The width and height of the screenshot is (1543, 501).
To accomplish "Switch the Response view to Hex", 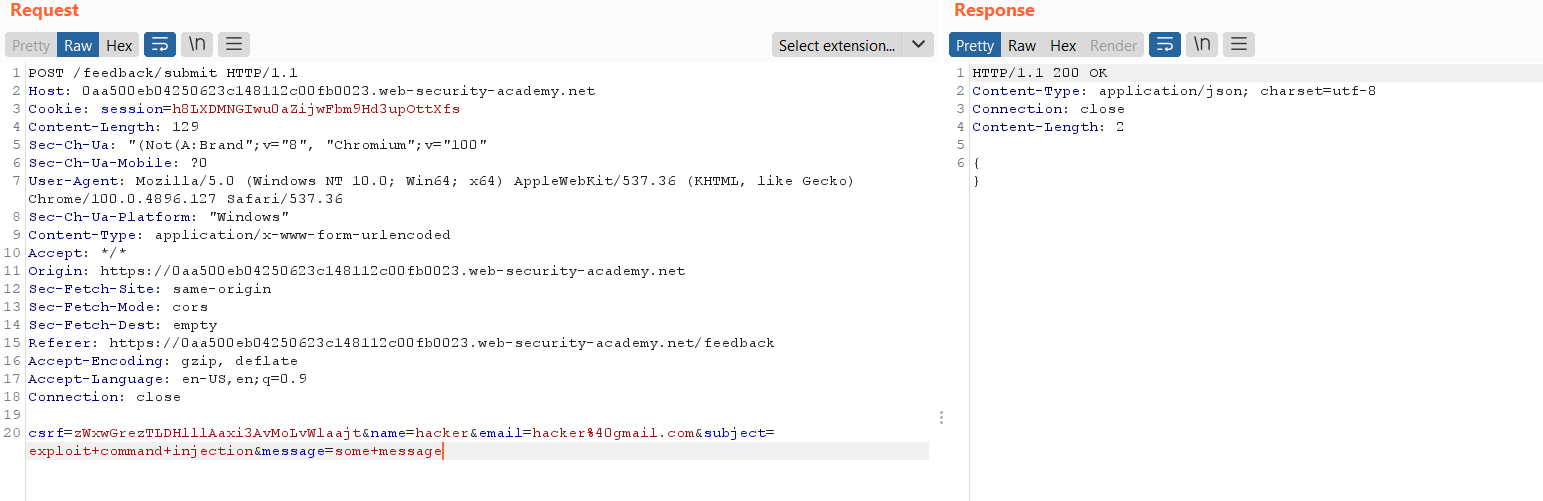I will (x=1063, y=45).
